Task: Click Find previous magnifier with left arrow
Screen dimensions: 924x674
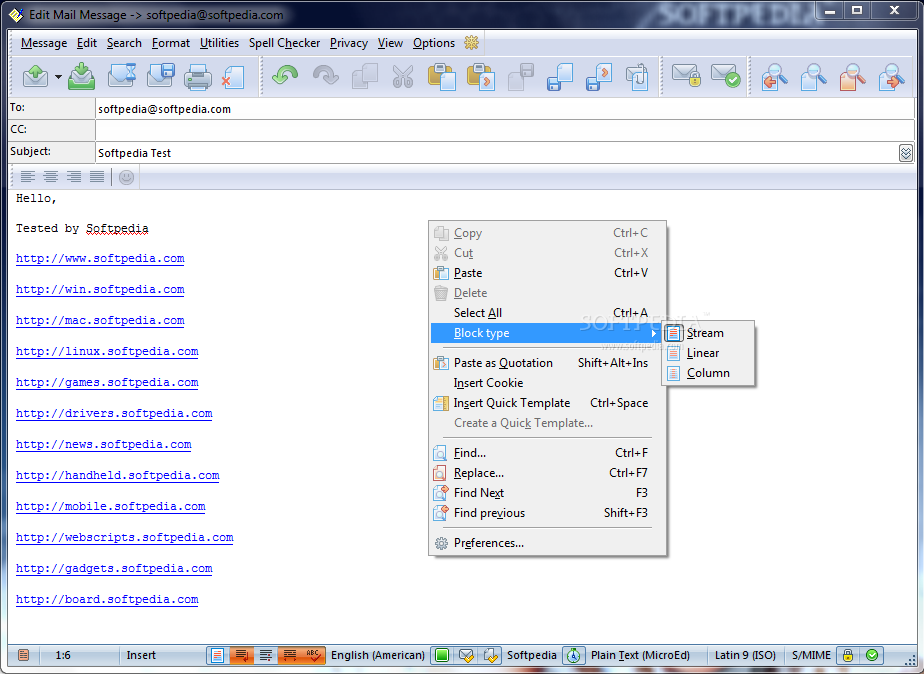Action: [x=775, y=77]
